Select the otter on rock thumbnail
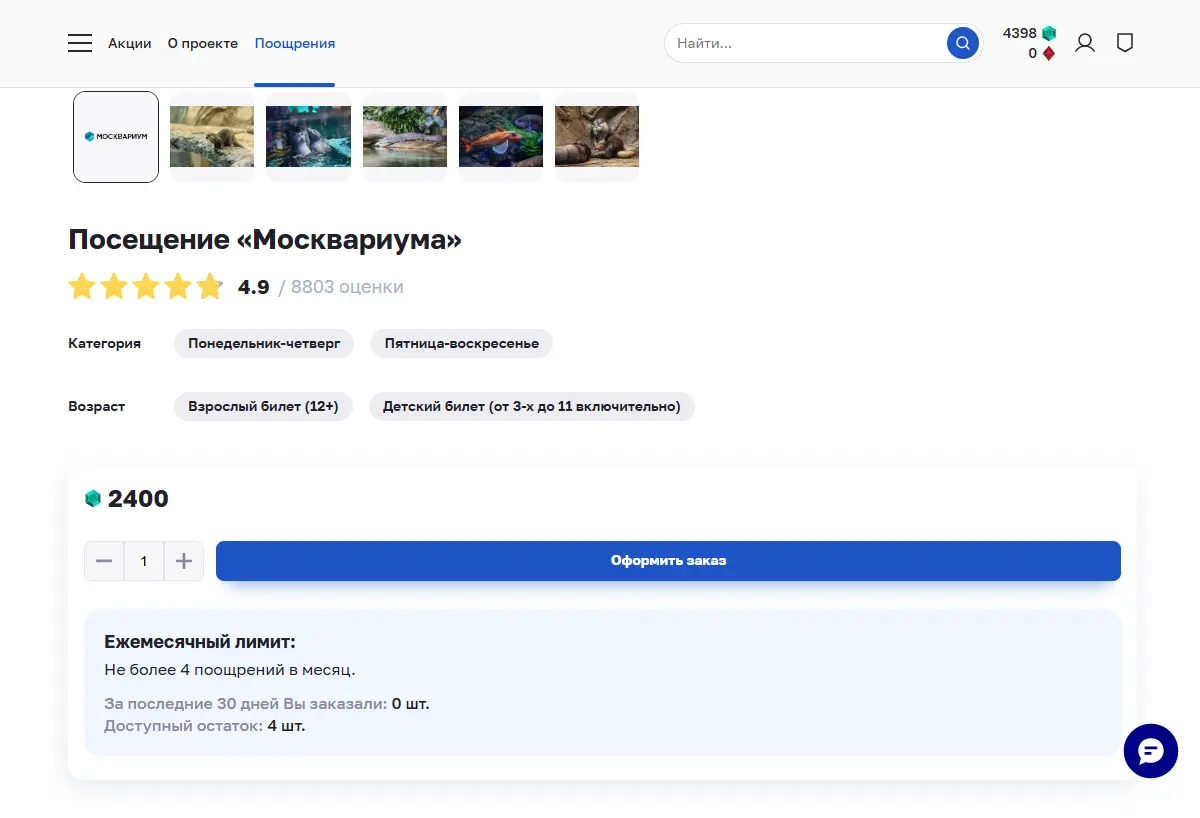This screenshot has height=818, width=1200. pyautogui.click(x=212, y=137)
